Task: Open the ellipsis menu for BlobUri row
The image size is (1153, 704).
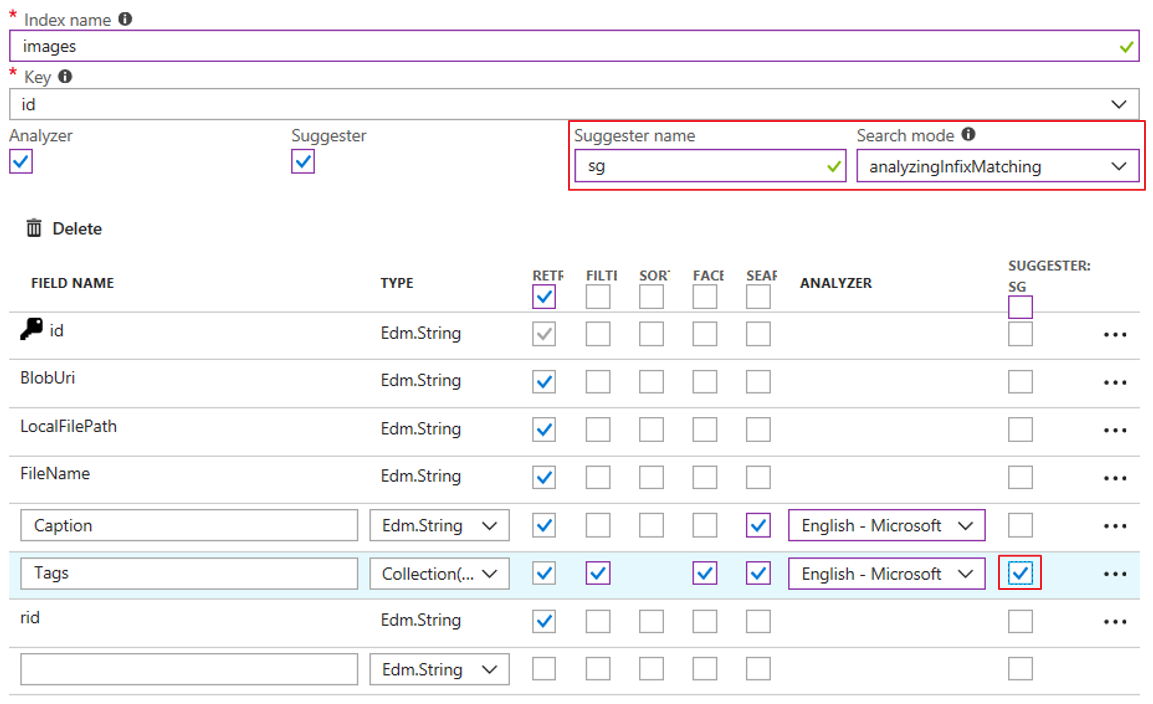Action: click(1115, 383)
